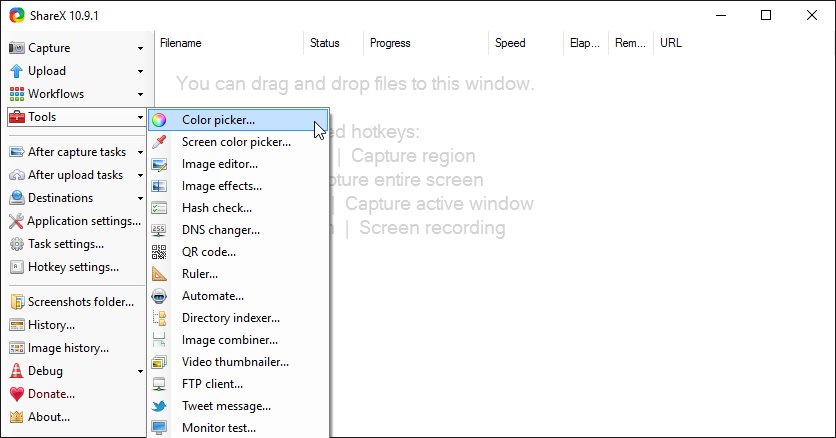Expand the Upload menu arrow
The height and width of the screenshot is (438, 836).
coord(140,71)
